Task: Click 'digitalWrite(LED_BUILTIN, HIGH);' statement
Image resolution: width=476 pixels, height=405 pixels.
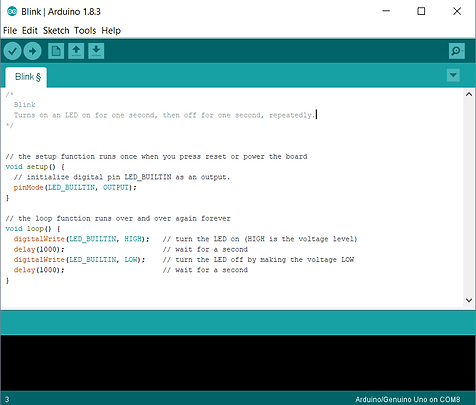Action: 82,239
